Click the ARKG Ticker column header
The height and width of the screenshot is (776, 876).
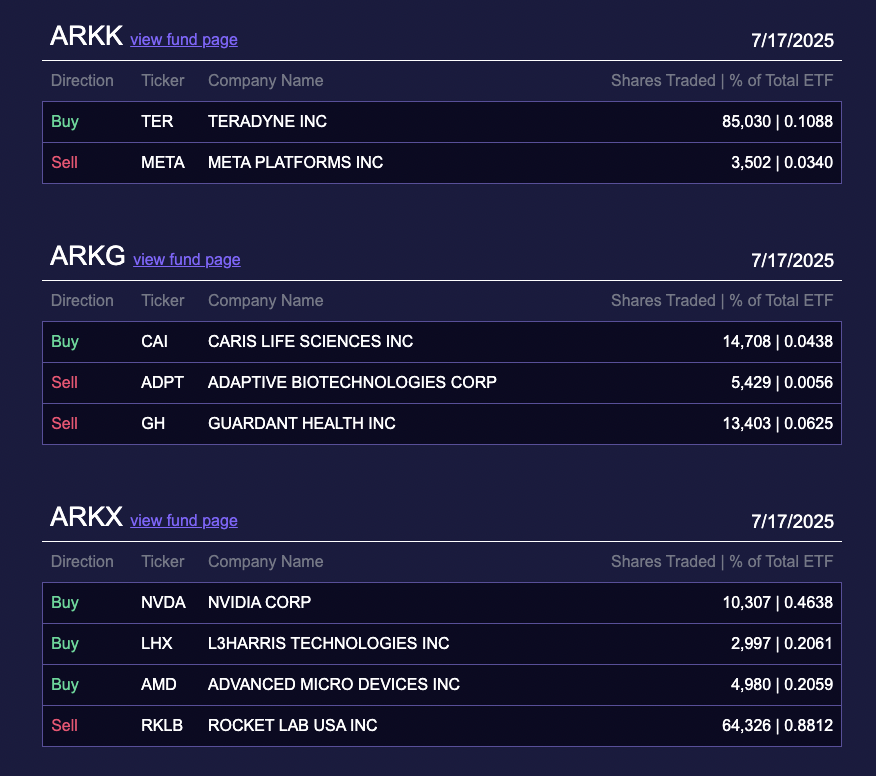163,301
